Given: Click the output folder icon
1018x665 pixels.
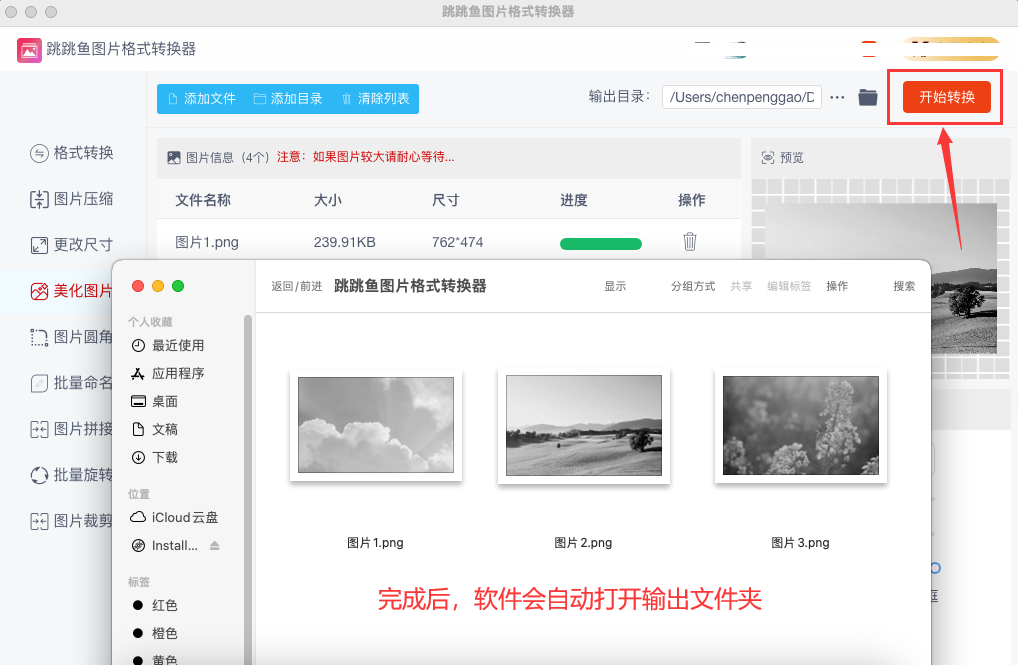Looking at the screenshot, I should coord(868,97).
